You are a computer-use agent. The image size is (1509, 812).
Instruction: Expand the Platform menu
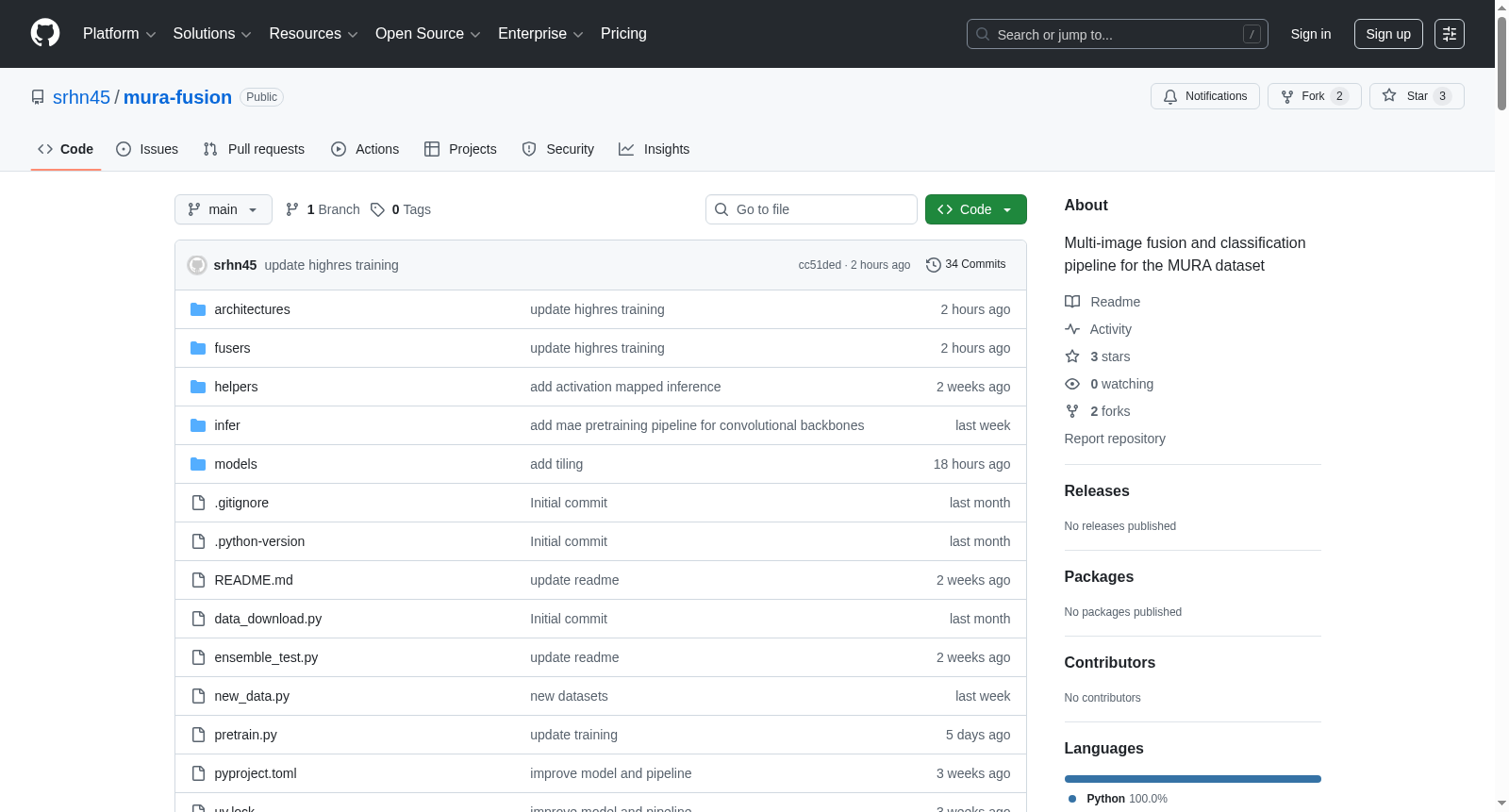(x=120, y=34)
